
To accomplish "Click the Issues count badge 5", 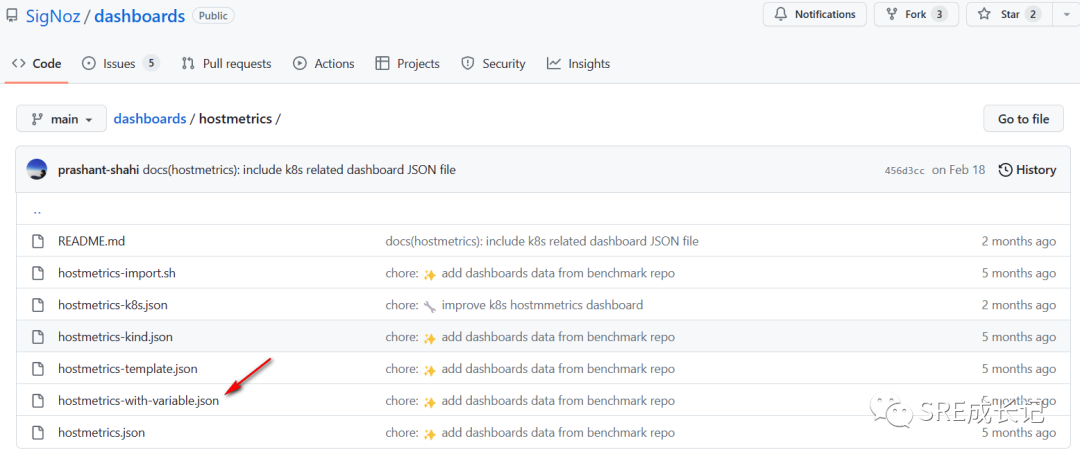I will point(151,63).
